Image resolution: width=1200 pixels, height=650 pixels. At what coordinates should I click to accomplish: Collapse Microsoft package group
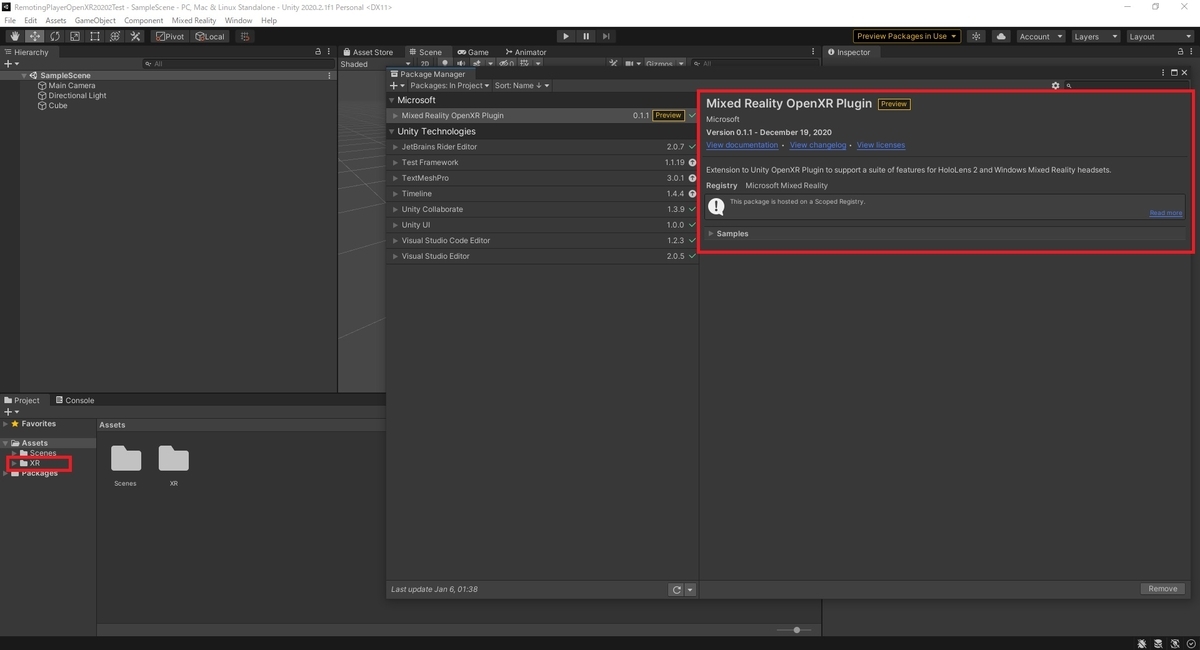[x=392, y=100]
